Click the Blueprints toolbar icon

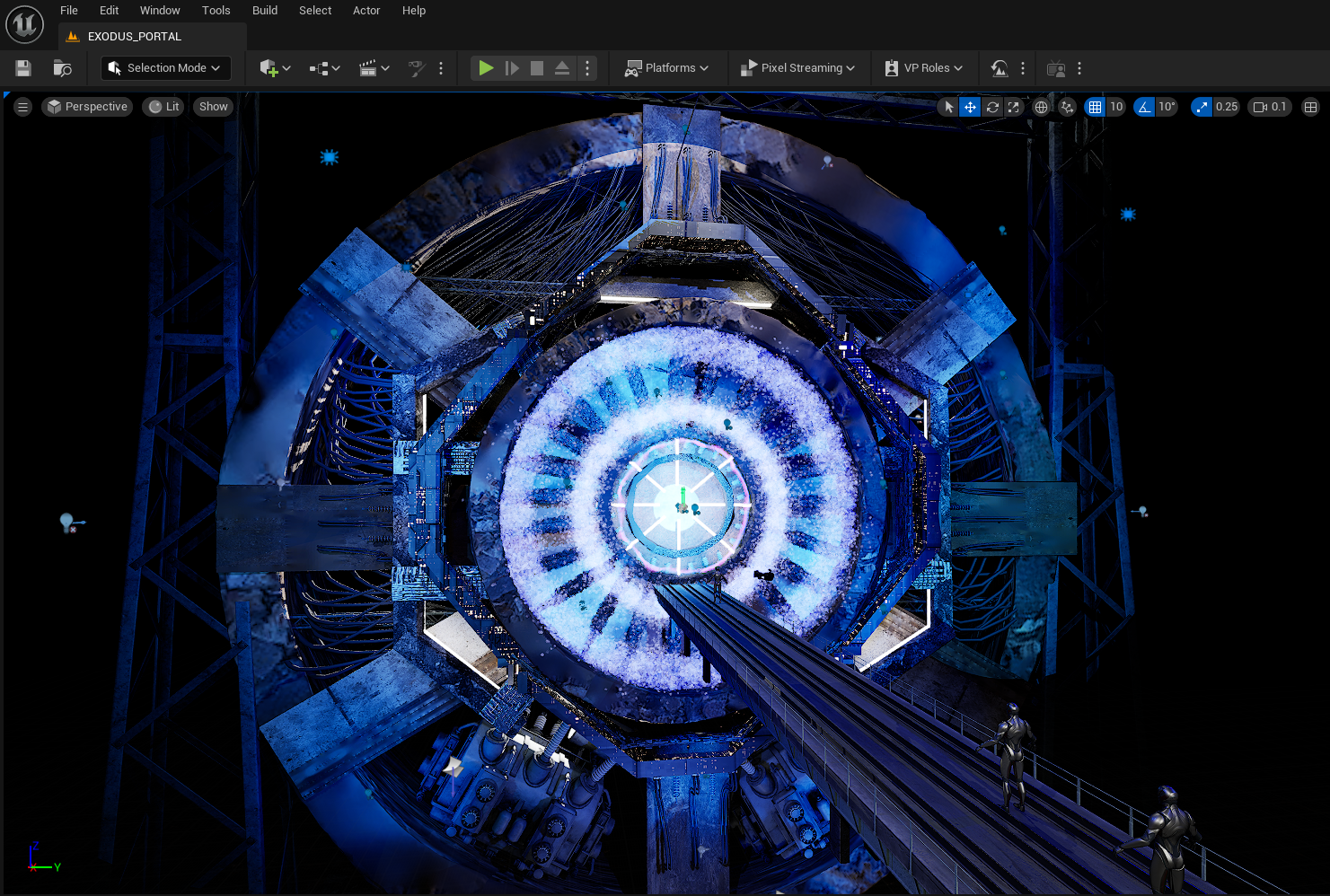click(x=320, y=67)
